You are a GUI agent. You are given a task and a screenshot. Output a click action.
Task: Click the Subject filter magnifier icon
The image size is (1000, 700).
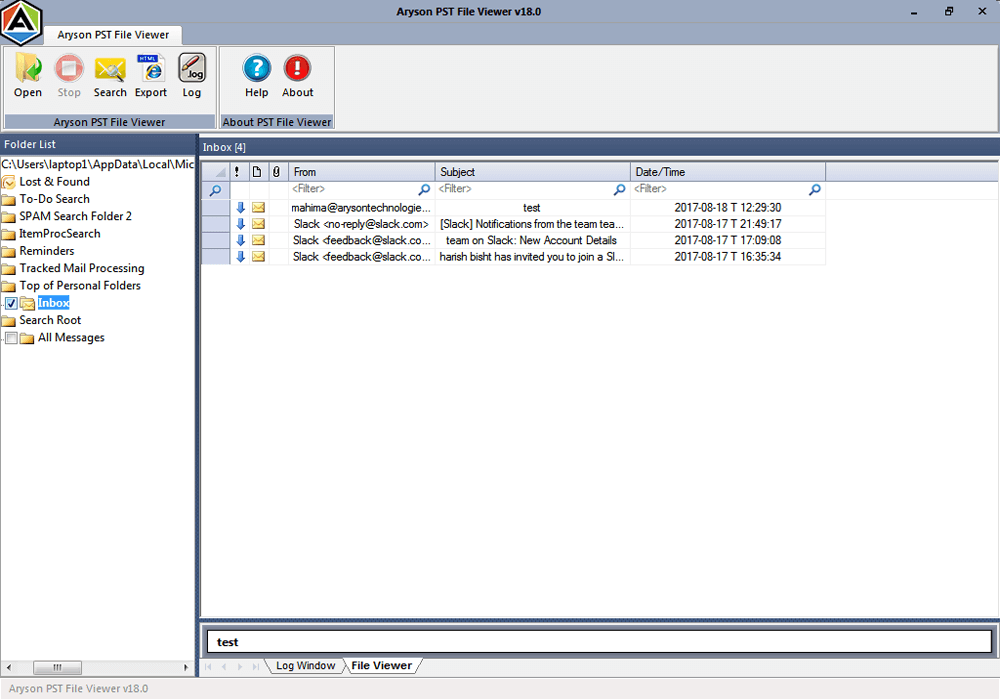(x=619, y=189)
